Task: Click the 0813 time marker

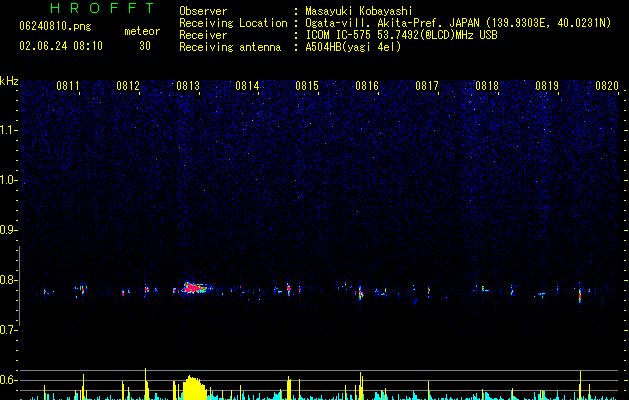Action: pos(188,86)
